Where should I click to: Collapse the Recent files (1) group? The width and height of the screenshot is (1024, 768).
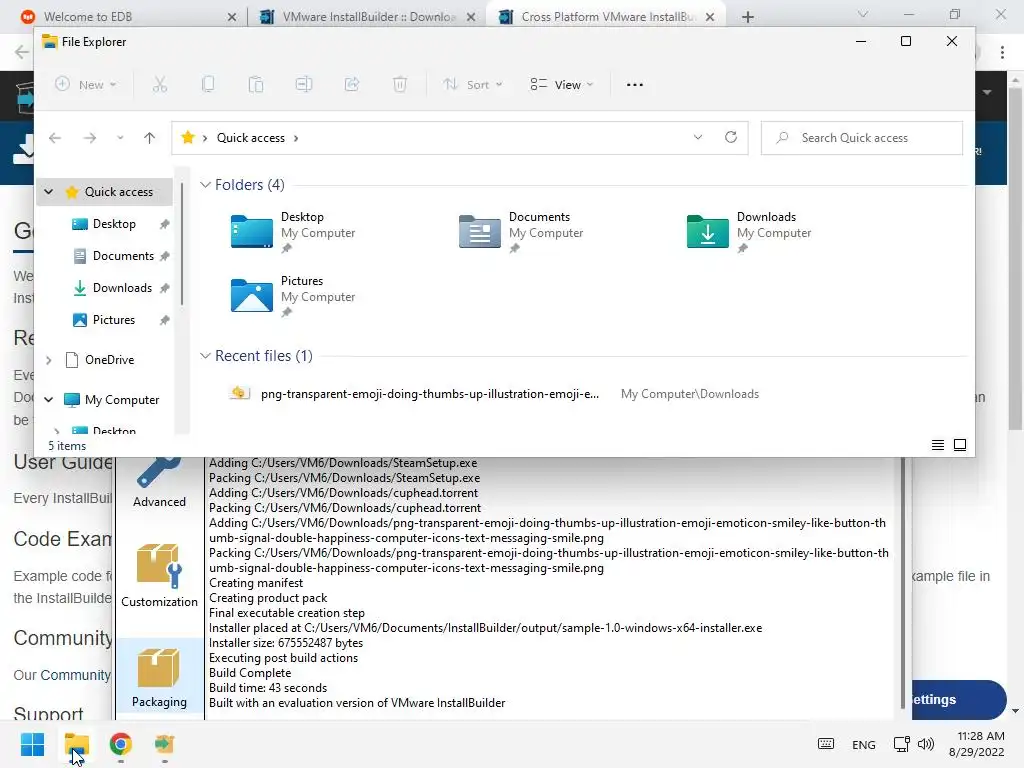click(205, 356)
